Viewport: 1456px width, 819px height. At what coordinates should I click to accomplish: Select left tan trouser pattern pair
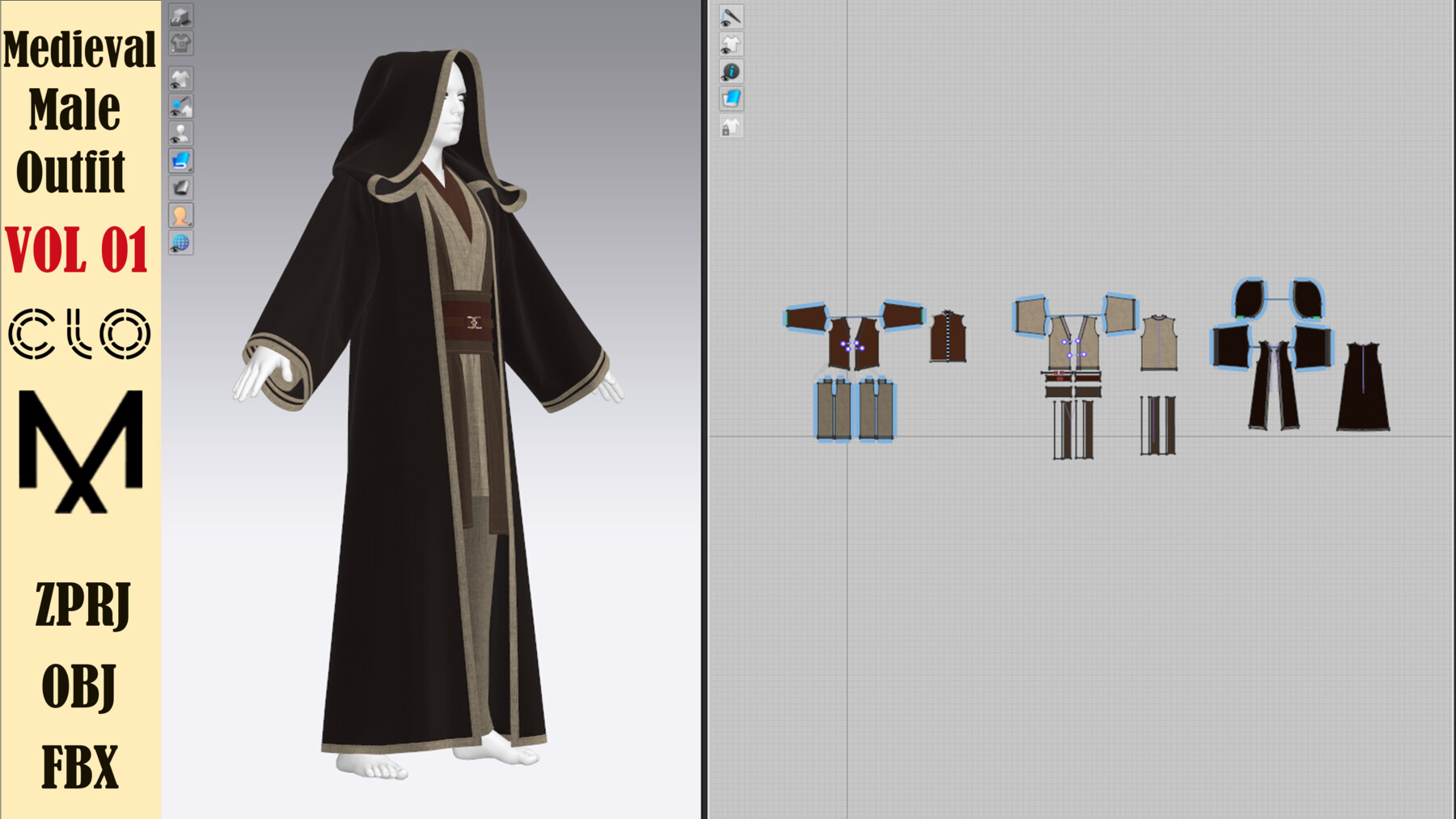(833, 410)
